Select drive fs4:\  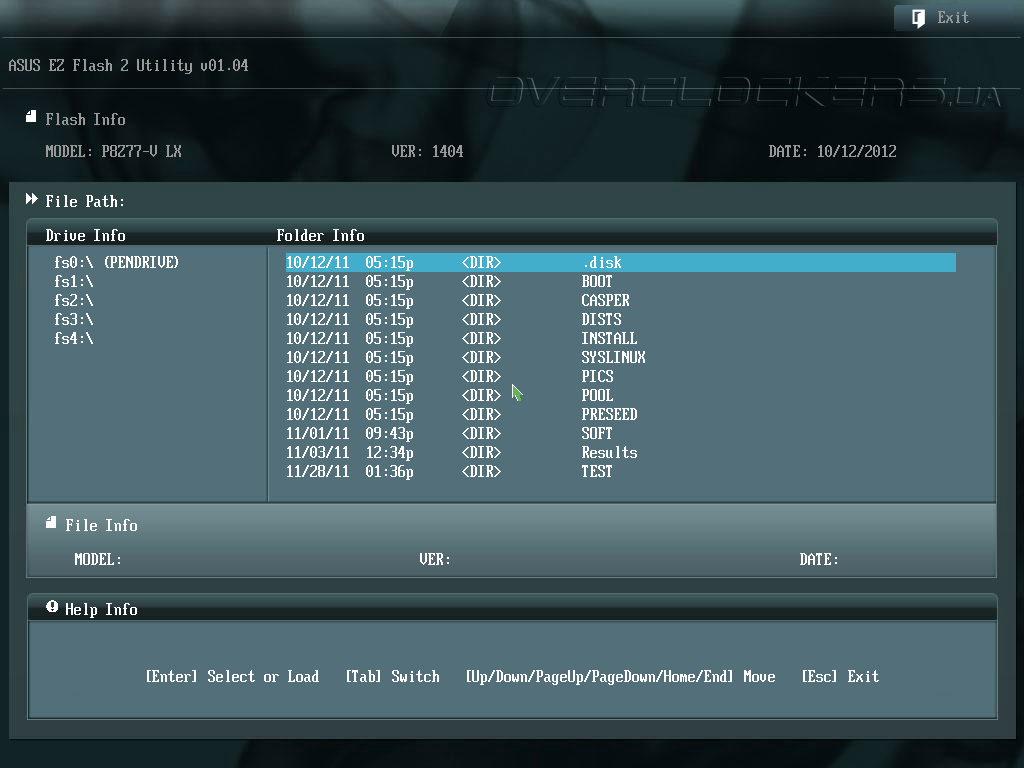pyautogui.click(x=74, y=338)
